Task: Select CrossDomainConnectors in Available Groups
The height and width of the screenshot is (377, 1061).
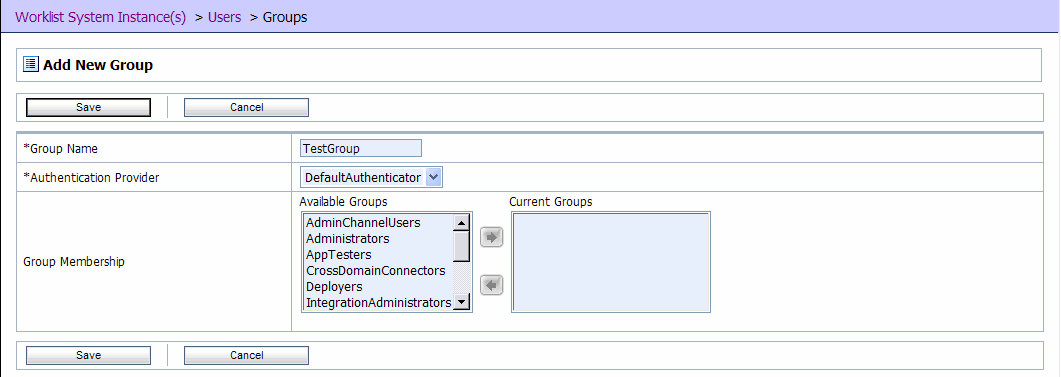Action: coord(376,271)
